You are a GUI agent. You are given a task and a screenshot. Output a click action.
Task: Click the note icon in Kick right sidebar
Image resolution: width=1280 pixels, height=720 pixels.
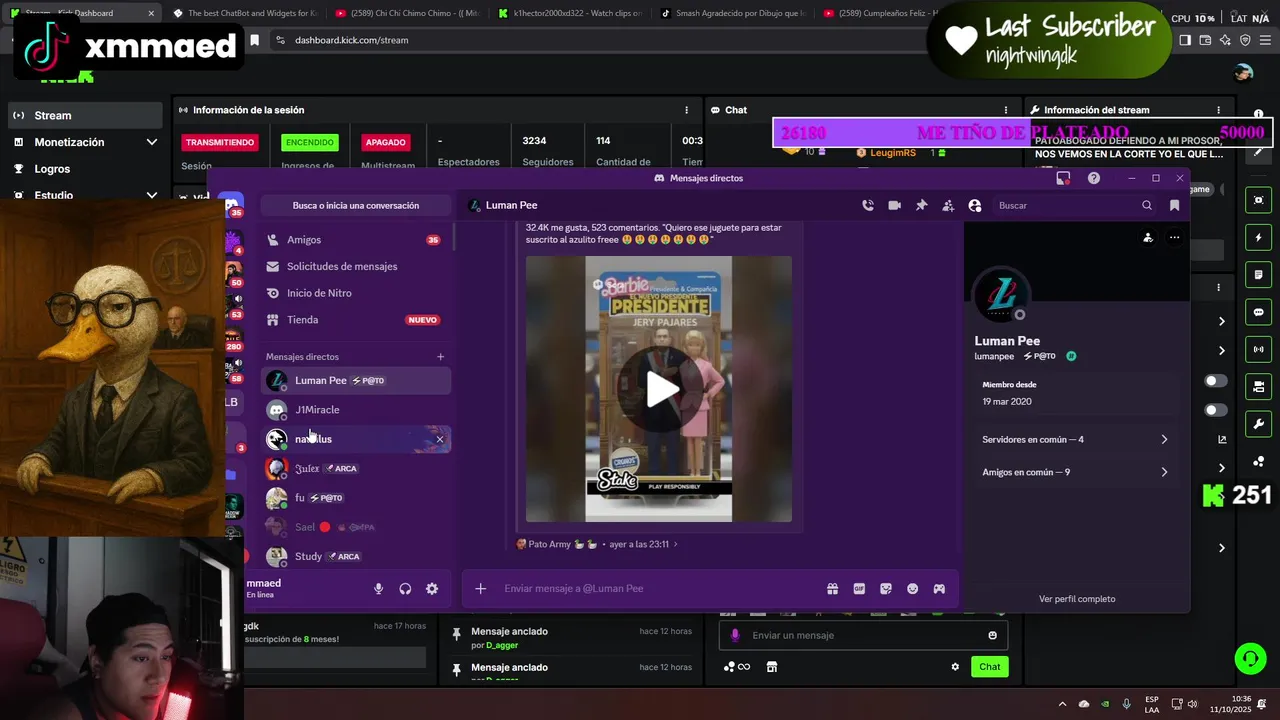[x=1258, y=275]
